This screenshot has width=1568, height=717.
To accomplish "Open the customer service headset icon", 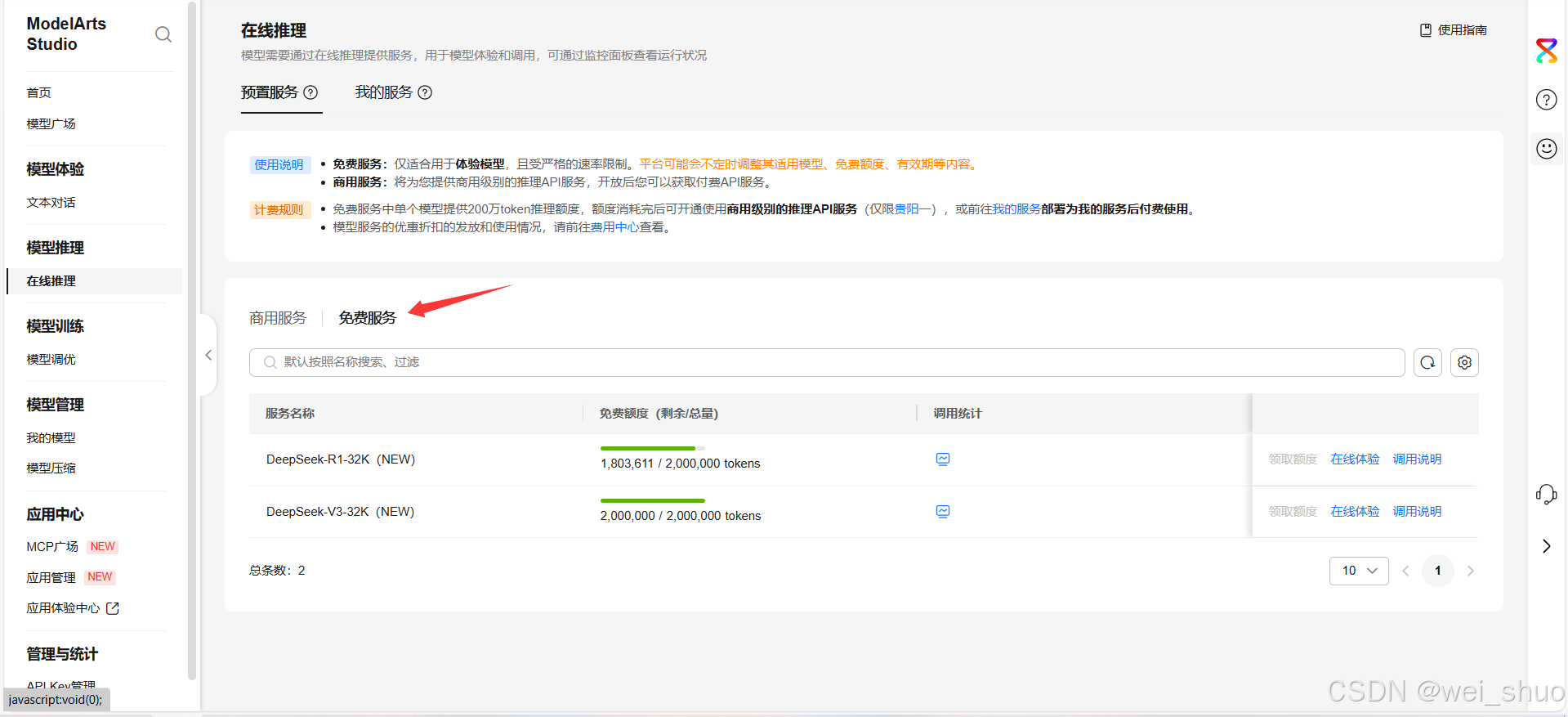I will coord(1547,495).
